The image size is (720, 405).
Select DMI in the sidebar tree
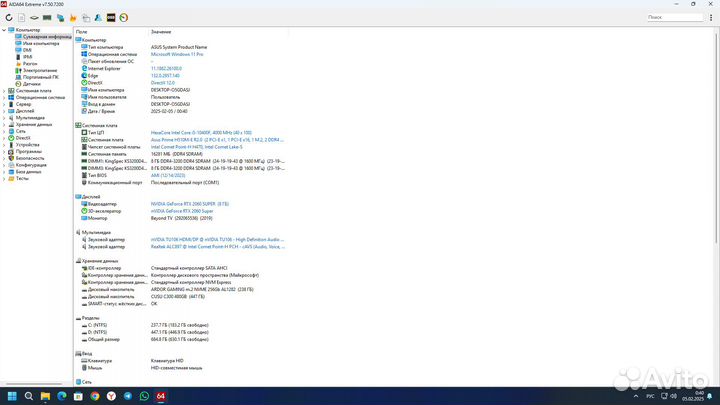click(26, 50)
